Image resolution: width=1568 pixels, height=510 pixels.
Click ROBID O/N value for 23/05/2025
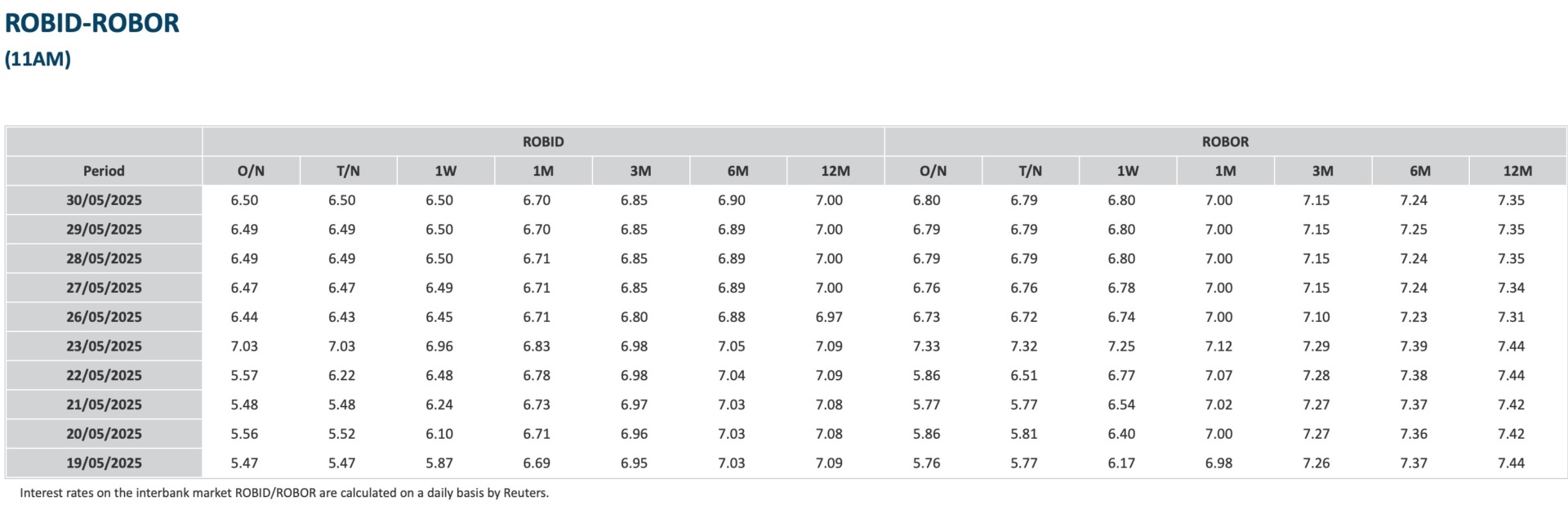click(x=244, y=346)
